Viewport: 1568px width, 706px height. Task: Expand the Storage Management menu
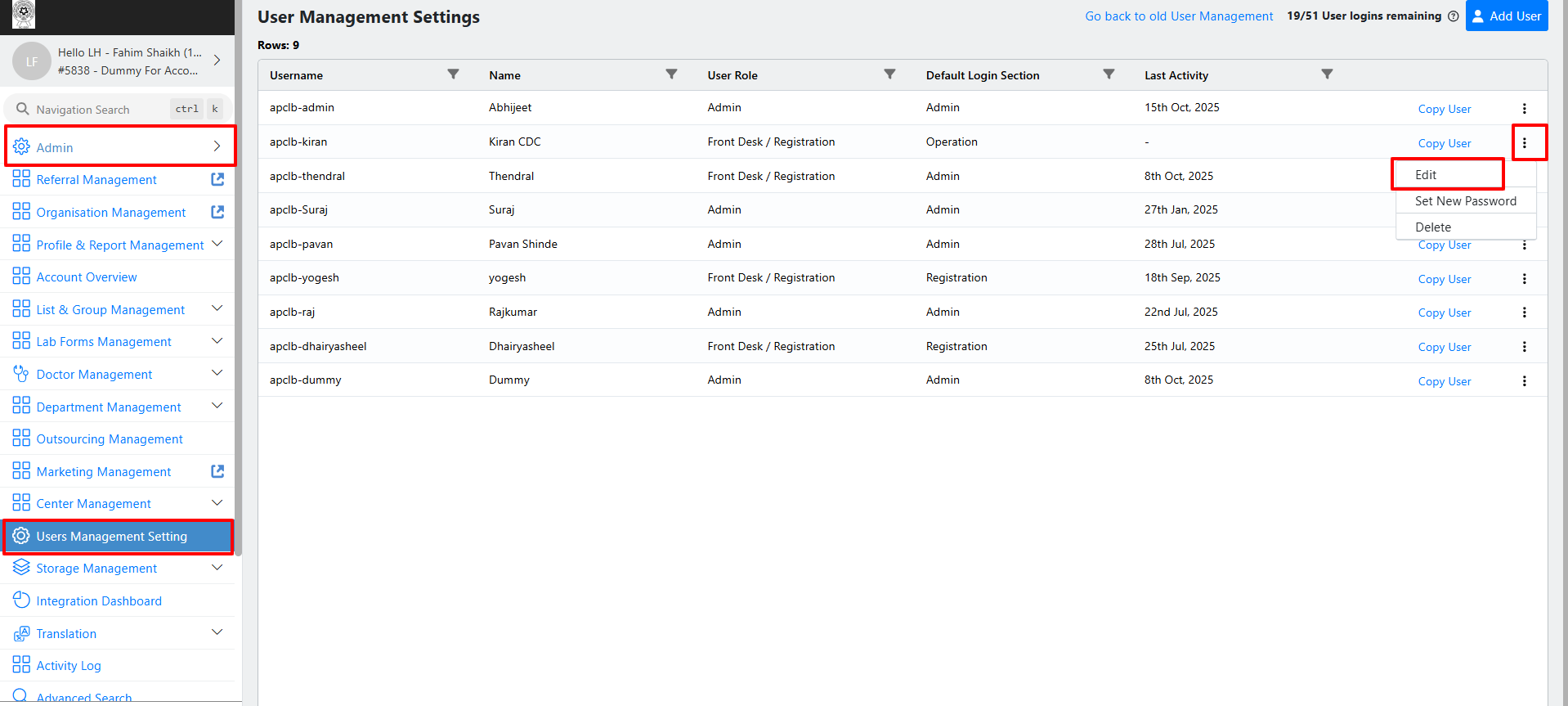217,568
